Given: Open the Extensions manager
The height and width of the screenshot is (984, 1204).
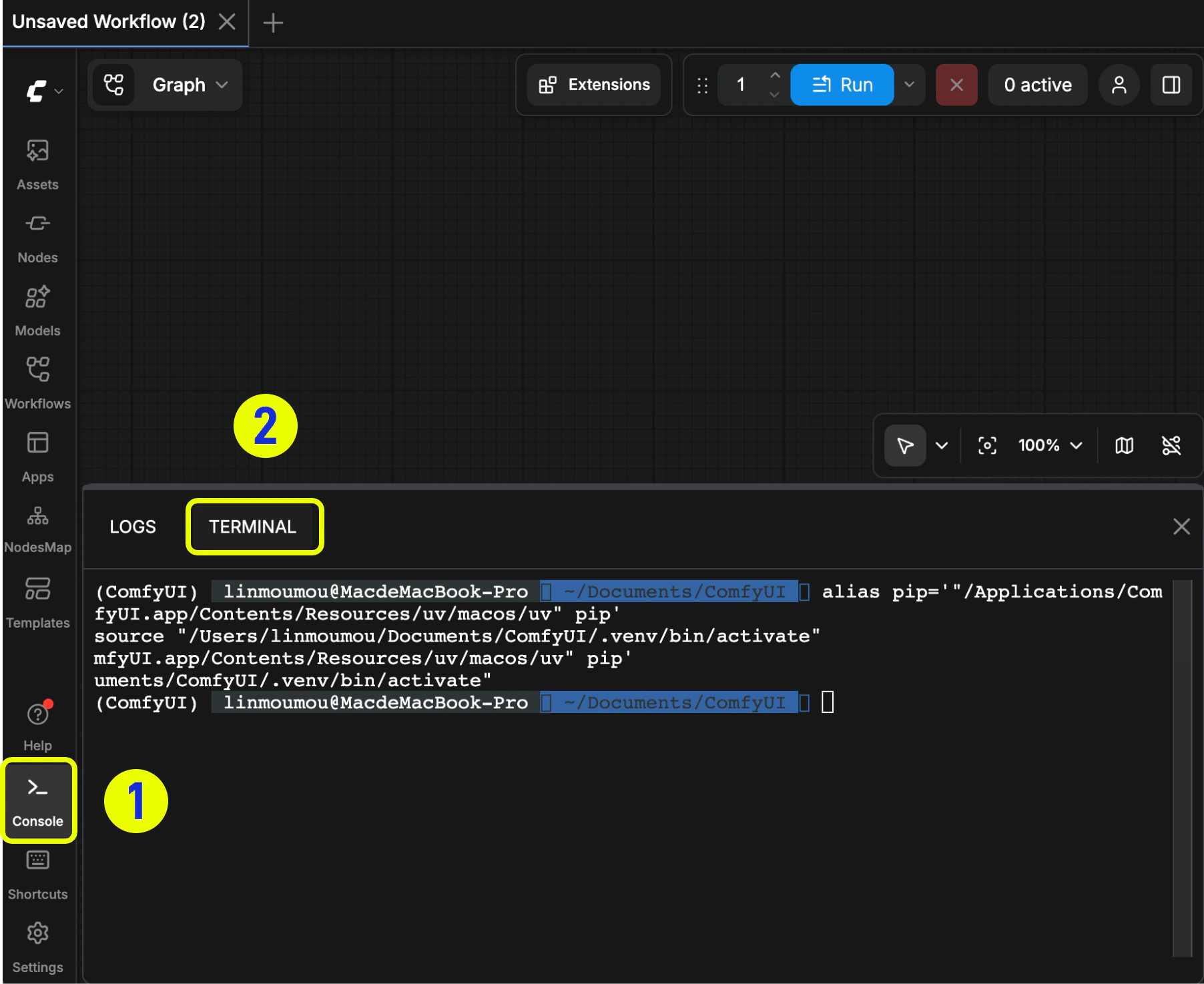Looking at the screenshot, I should tap(593, 85).
